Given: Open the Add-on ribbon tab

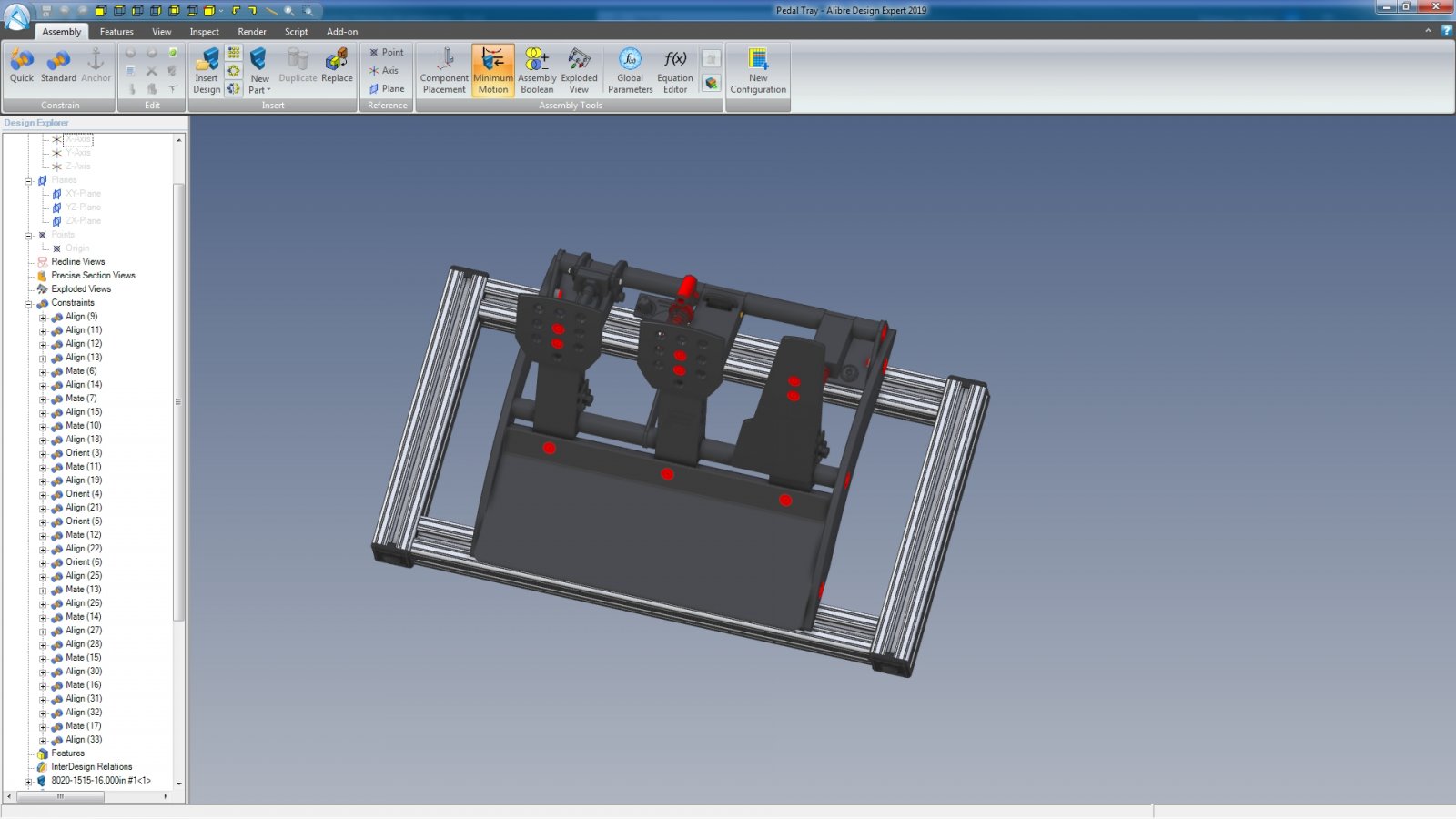Looking at the screenshot, I should coord(342,32).
